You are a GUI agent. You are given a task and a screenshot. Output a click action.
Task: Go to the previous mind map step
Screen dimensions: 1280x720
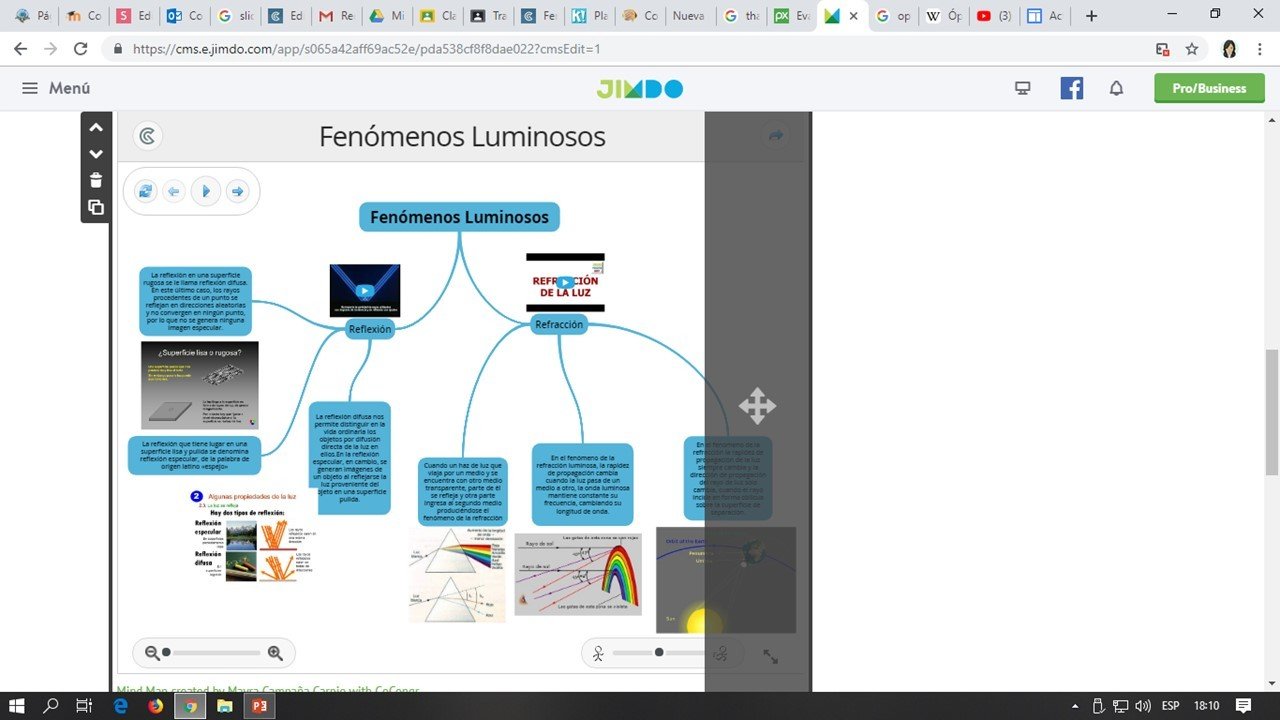pyautogui.click(x=174, y=191)
